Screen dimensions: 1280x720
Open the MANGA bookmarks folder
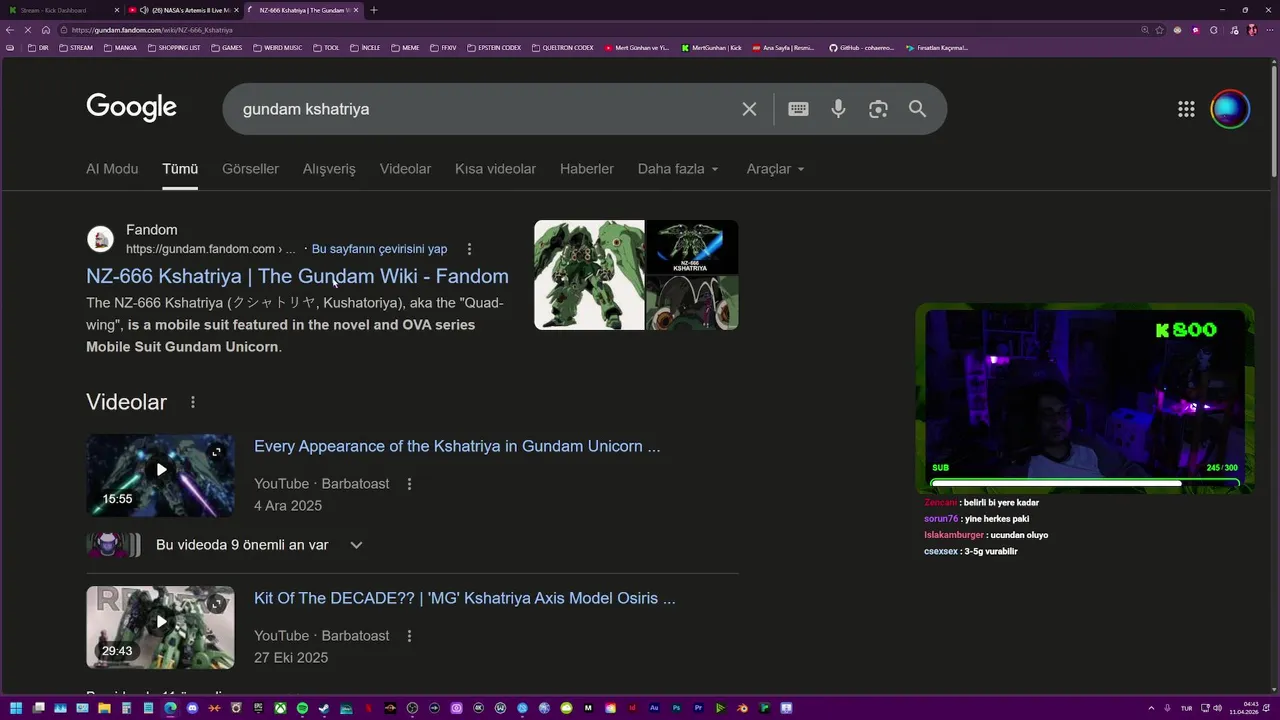point(120,47)
